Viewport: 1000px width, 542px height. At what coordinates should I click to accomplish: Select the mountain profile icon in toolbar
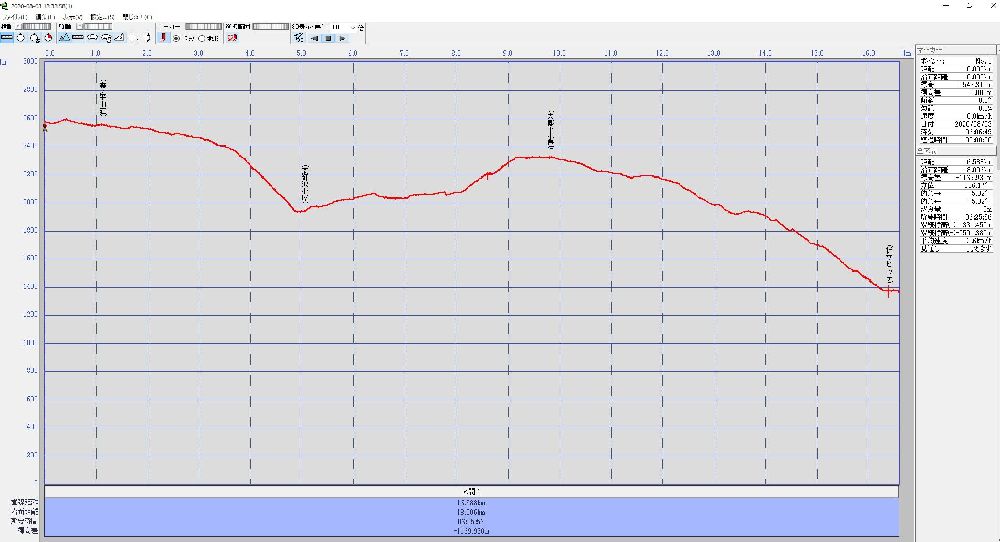click(64, 38)
